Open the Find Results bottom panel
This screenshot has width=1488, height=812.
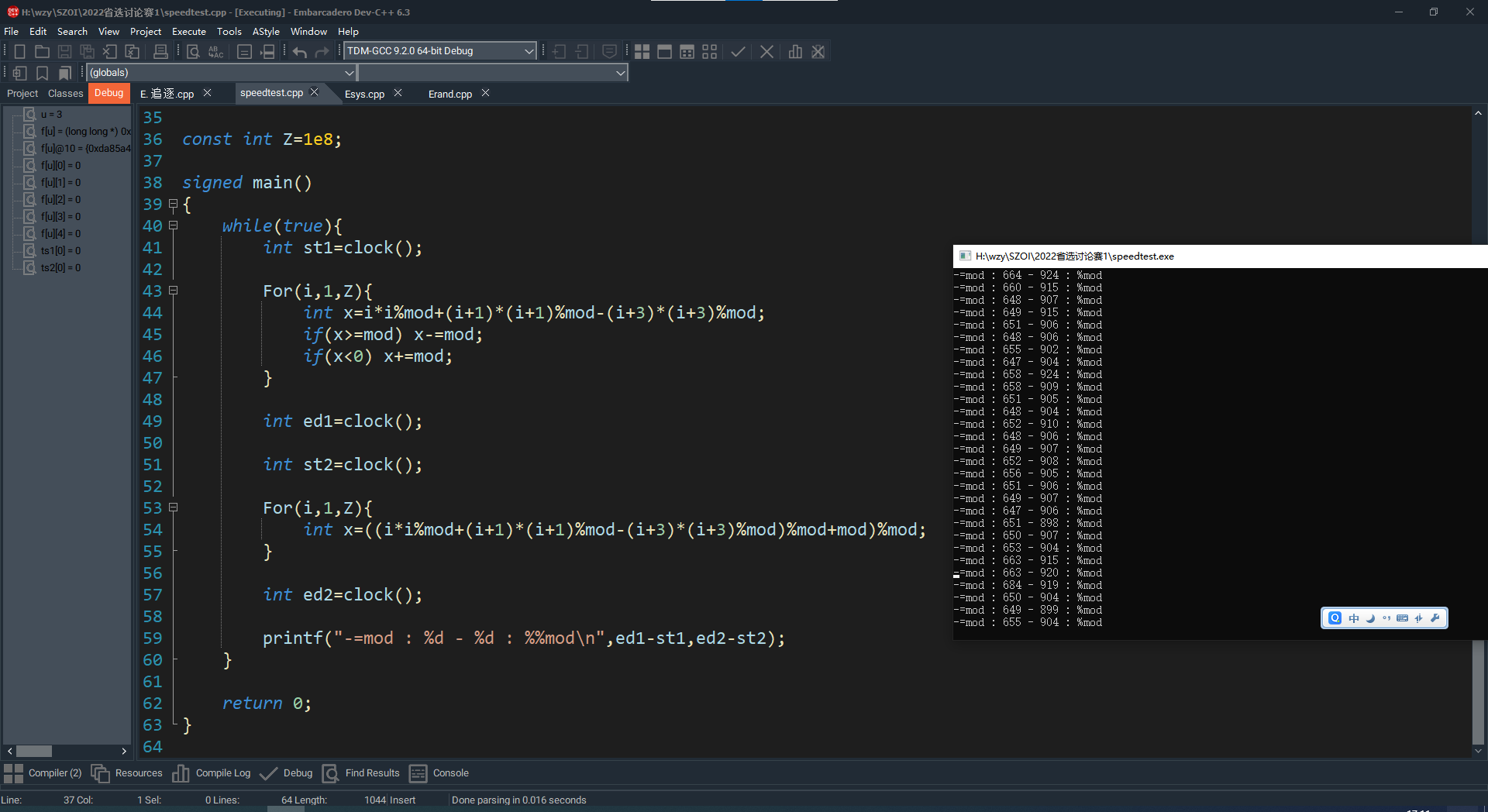coord(360,773)
